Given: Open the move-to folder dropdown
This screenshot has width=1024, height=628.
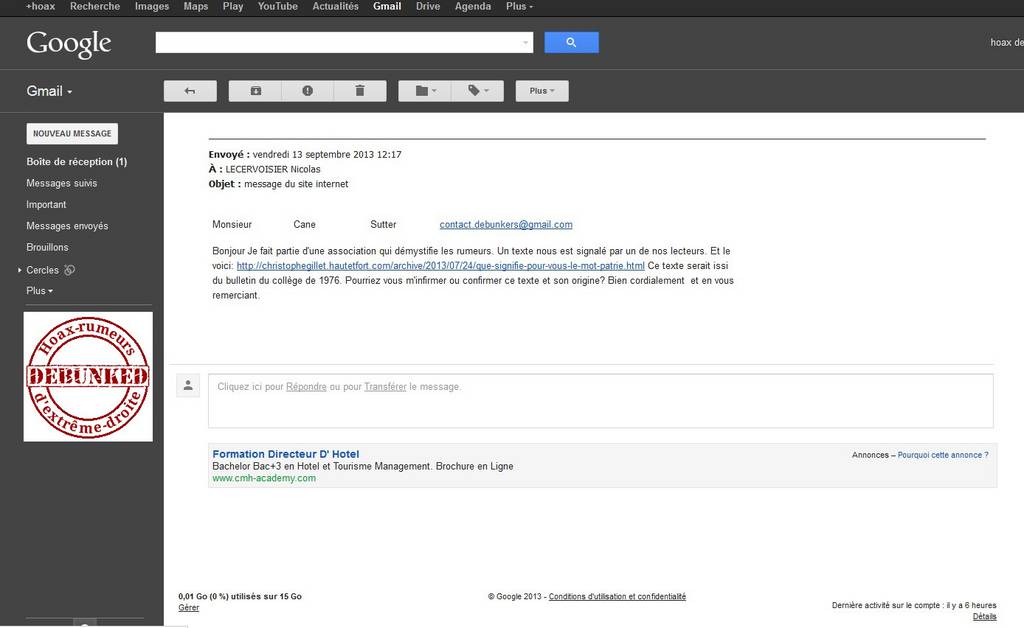Looking at the screenshot, I should click(425, 91).
